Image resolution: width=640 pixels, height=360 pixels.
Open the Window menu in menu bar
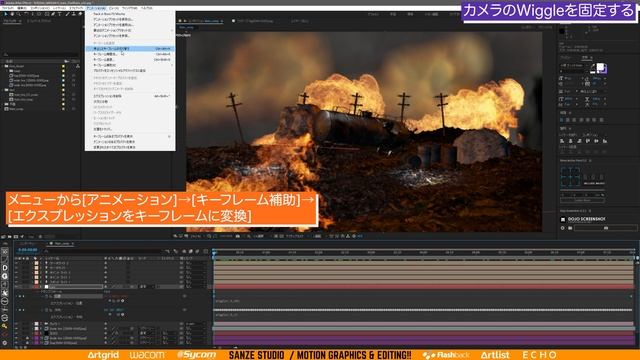[130, 8]
